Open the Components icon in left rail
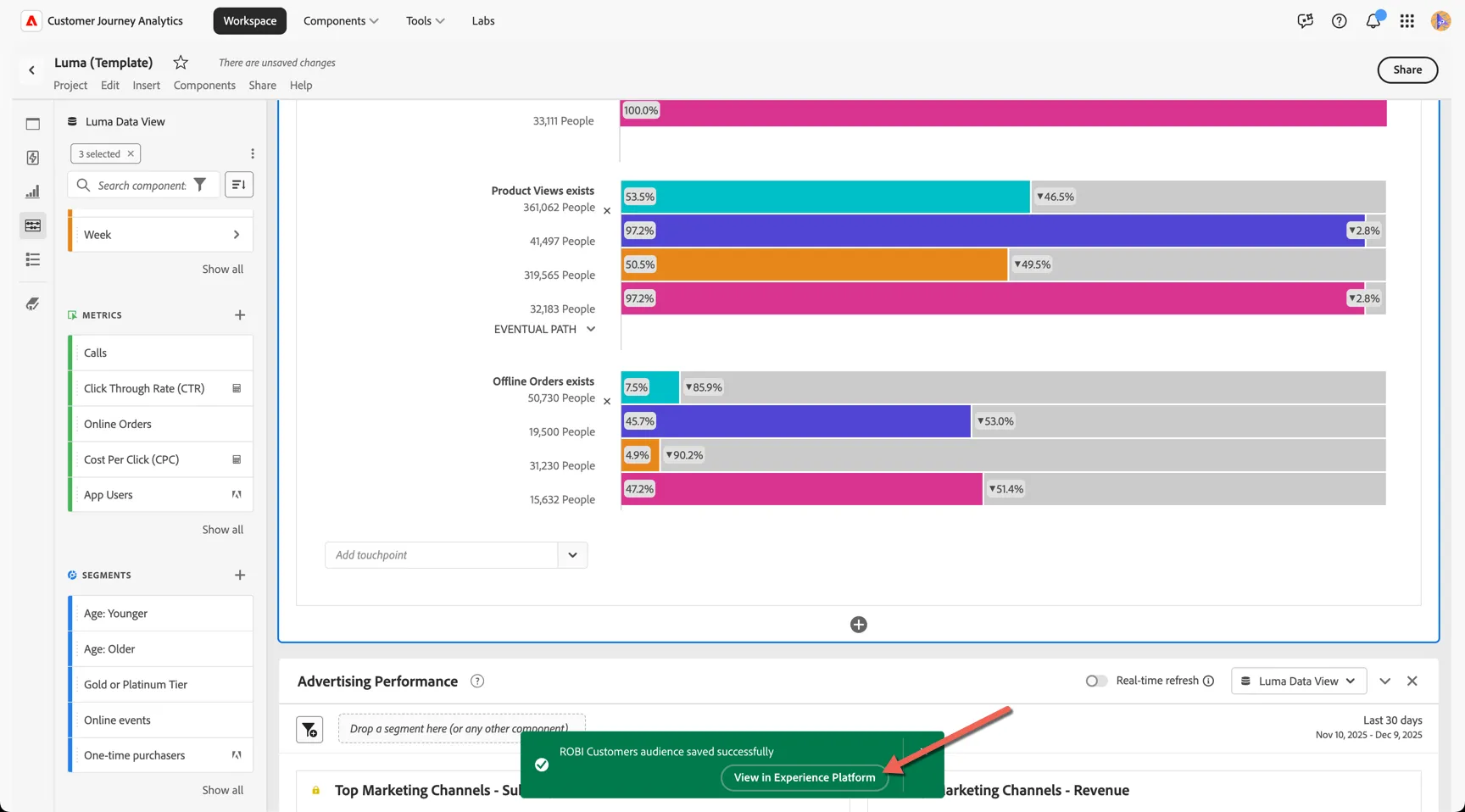1465x812 pixels. click(33, 225)
